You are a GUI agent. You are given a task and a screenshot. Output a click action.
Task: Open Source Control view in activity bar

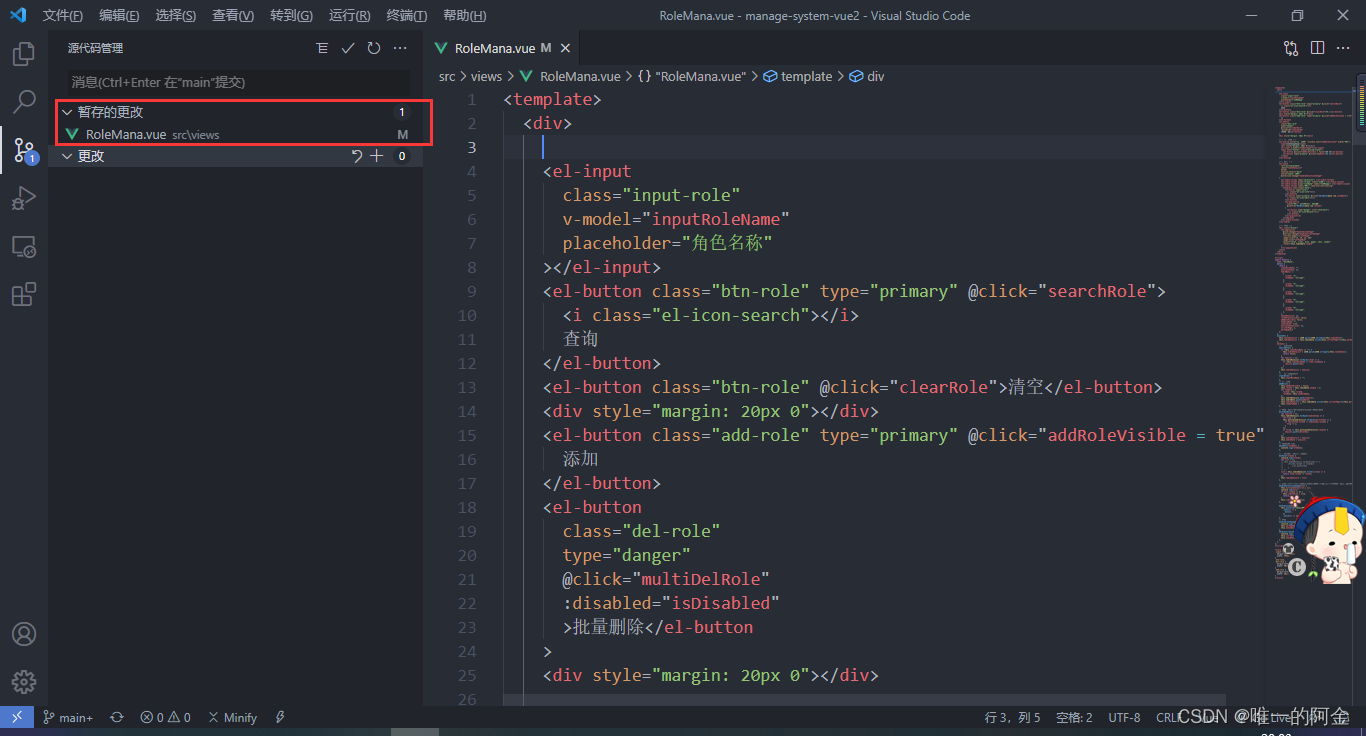[24, 150]
